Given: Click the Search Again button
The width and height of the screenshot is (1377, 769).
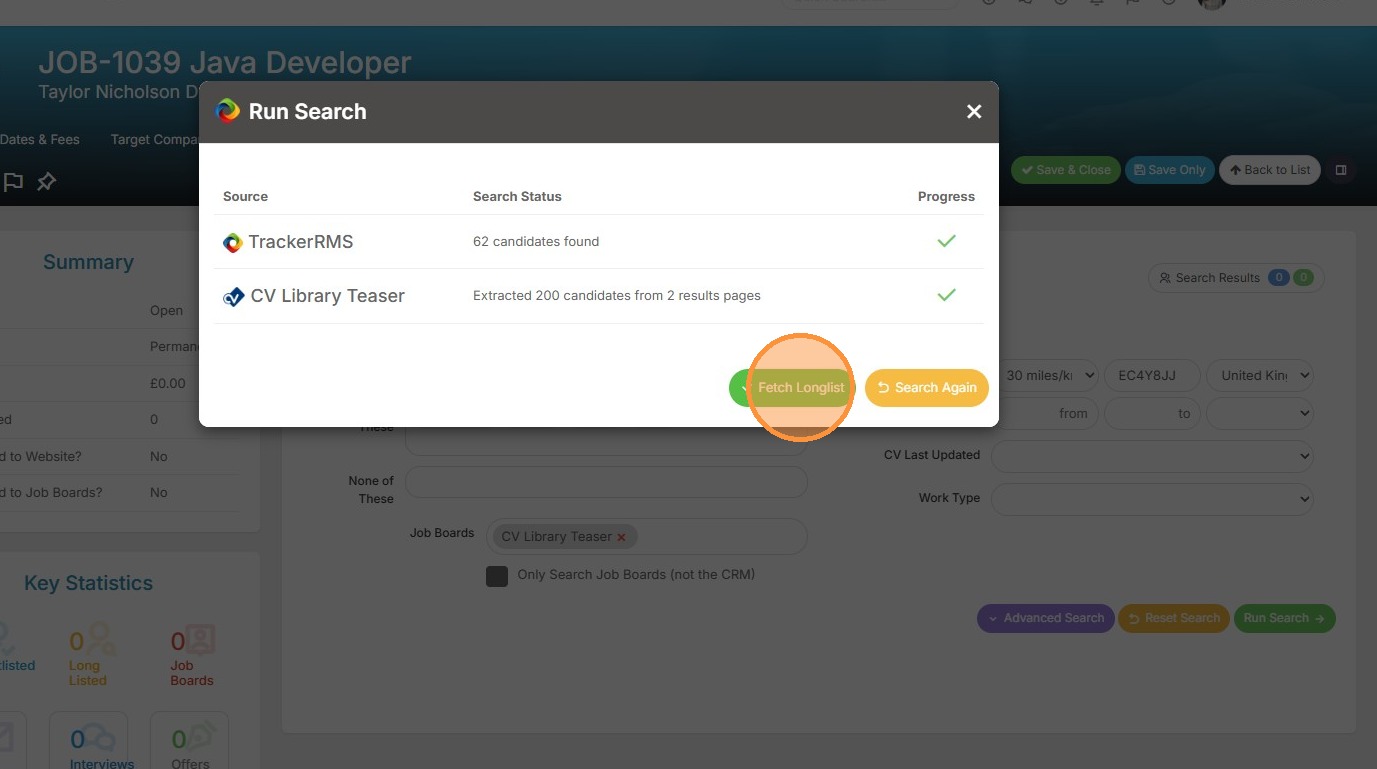Looking at the screenshot, I should 927,388.
